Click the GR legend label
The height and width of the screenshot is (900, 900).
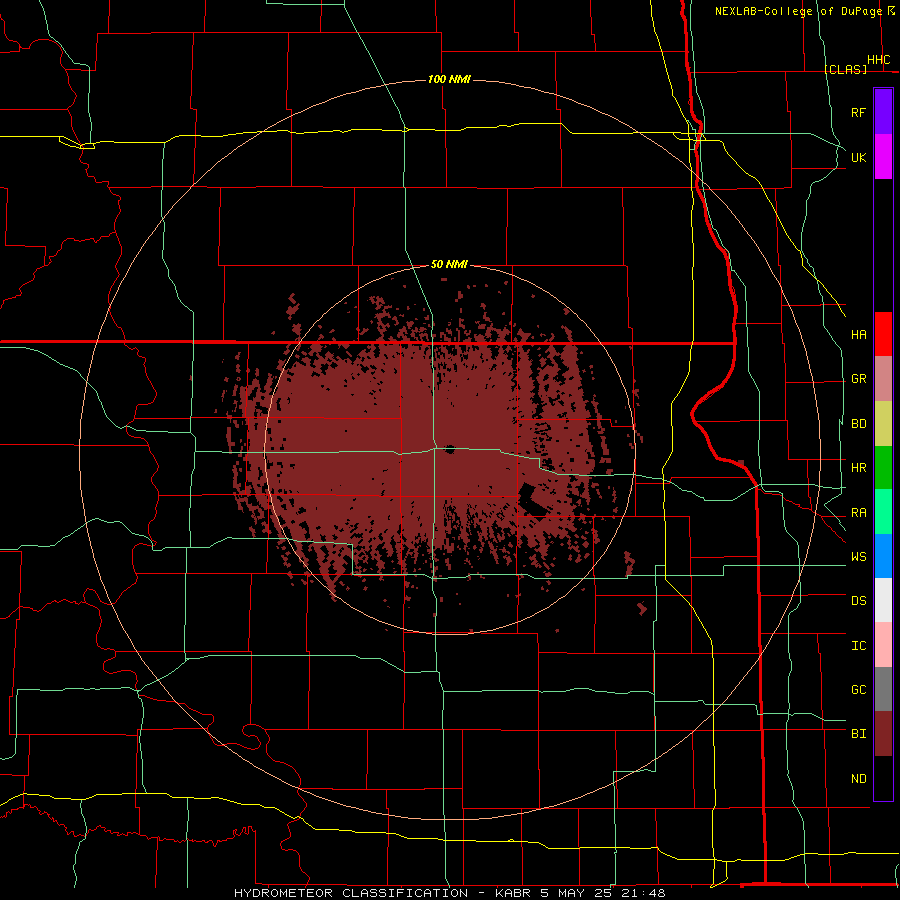pyautogui.click(x=858, y=379)
